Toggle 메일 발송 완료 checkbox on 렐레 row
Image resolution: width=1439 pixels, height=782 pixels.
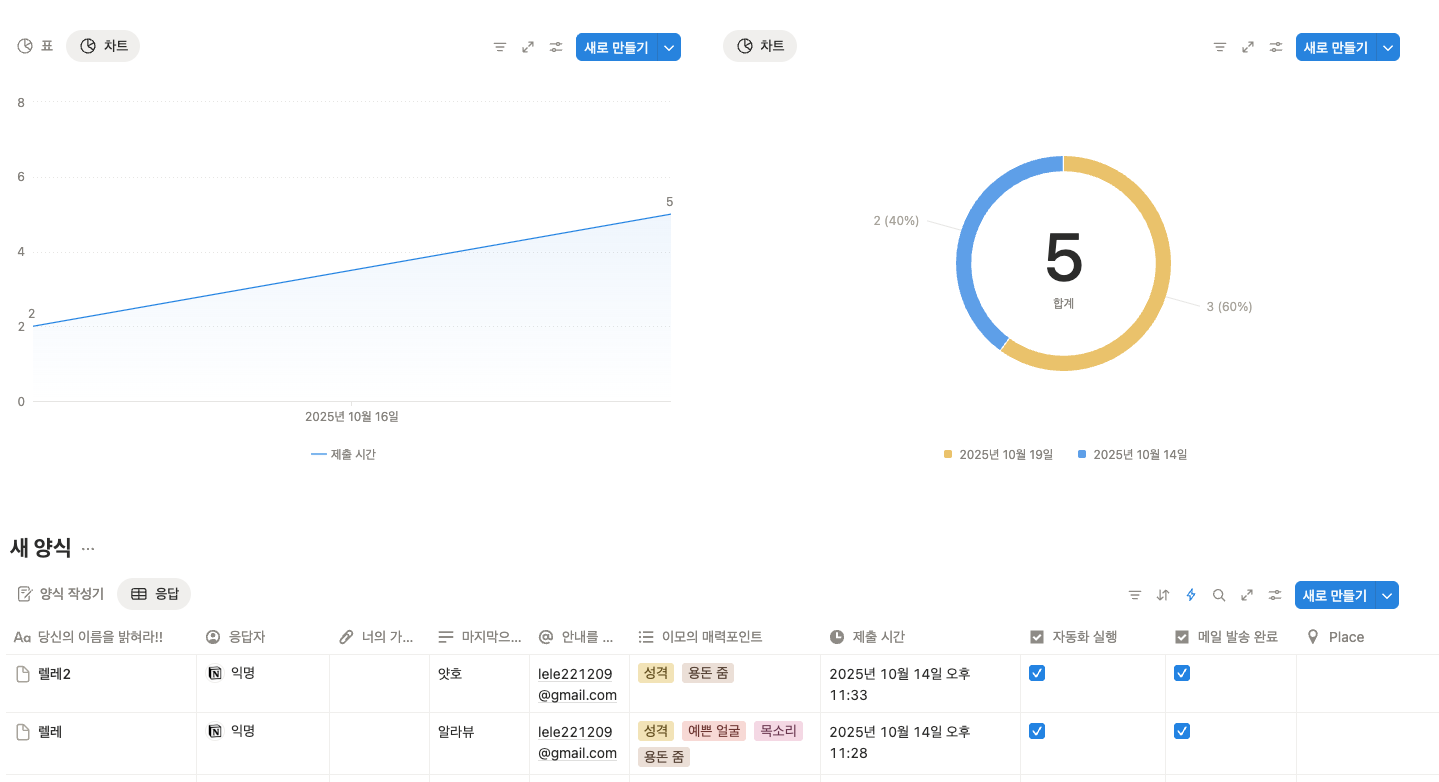(1181, 731)
